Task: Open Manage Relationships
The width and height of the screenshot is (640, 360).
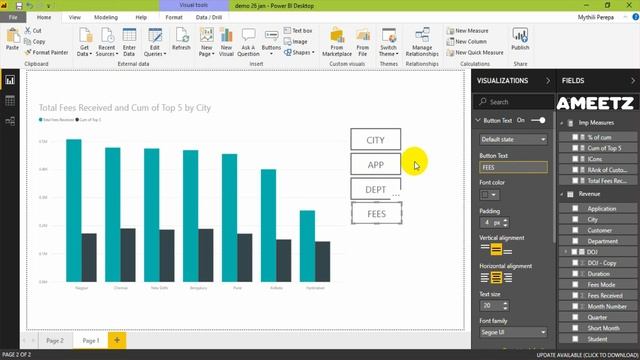Action: pyautogui.click(x=422, y=42)
